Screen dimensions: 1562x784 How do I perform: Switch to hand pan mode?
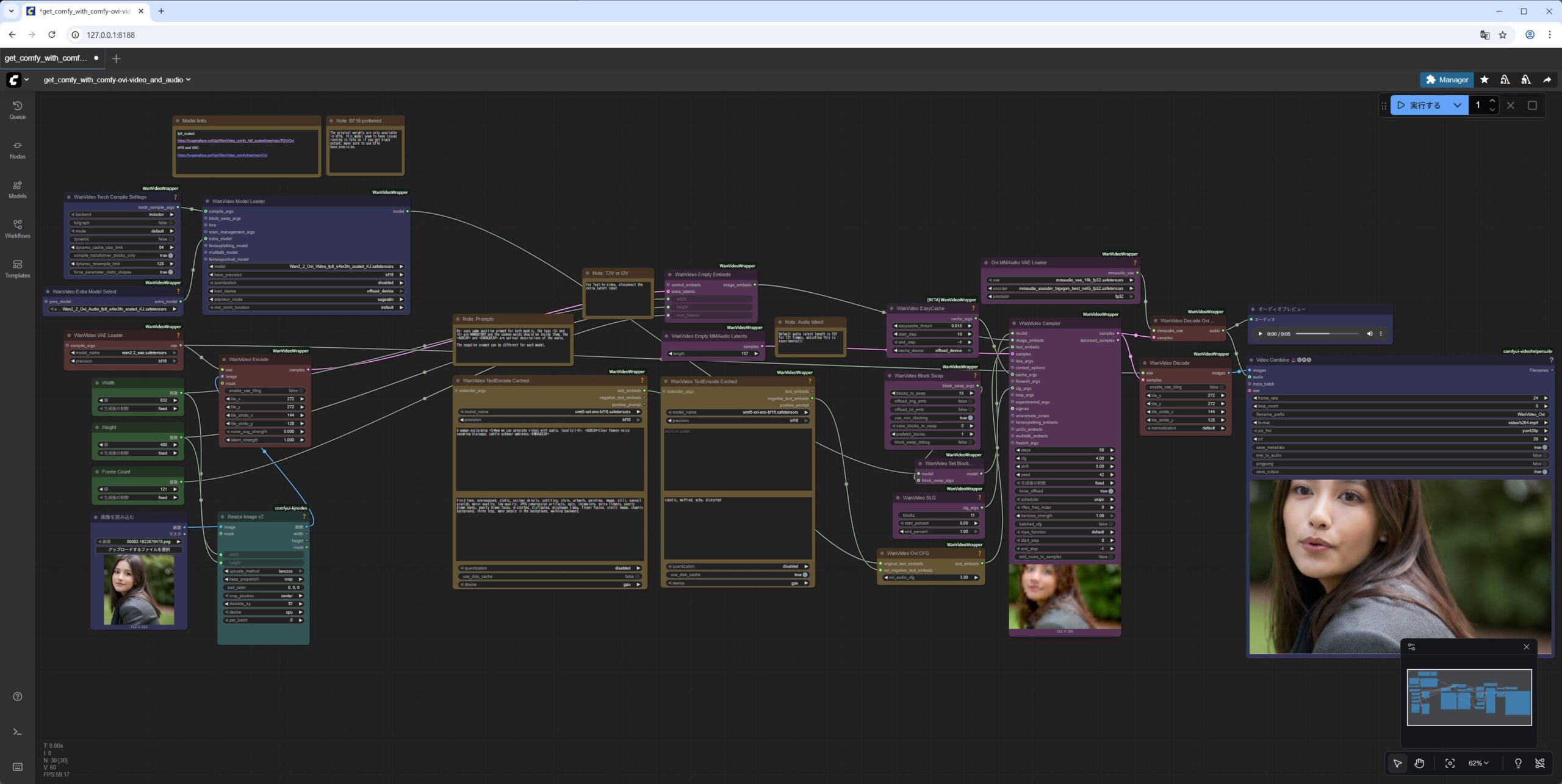click(1419, 763)
